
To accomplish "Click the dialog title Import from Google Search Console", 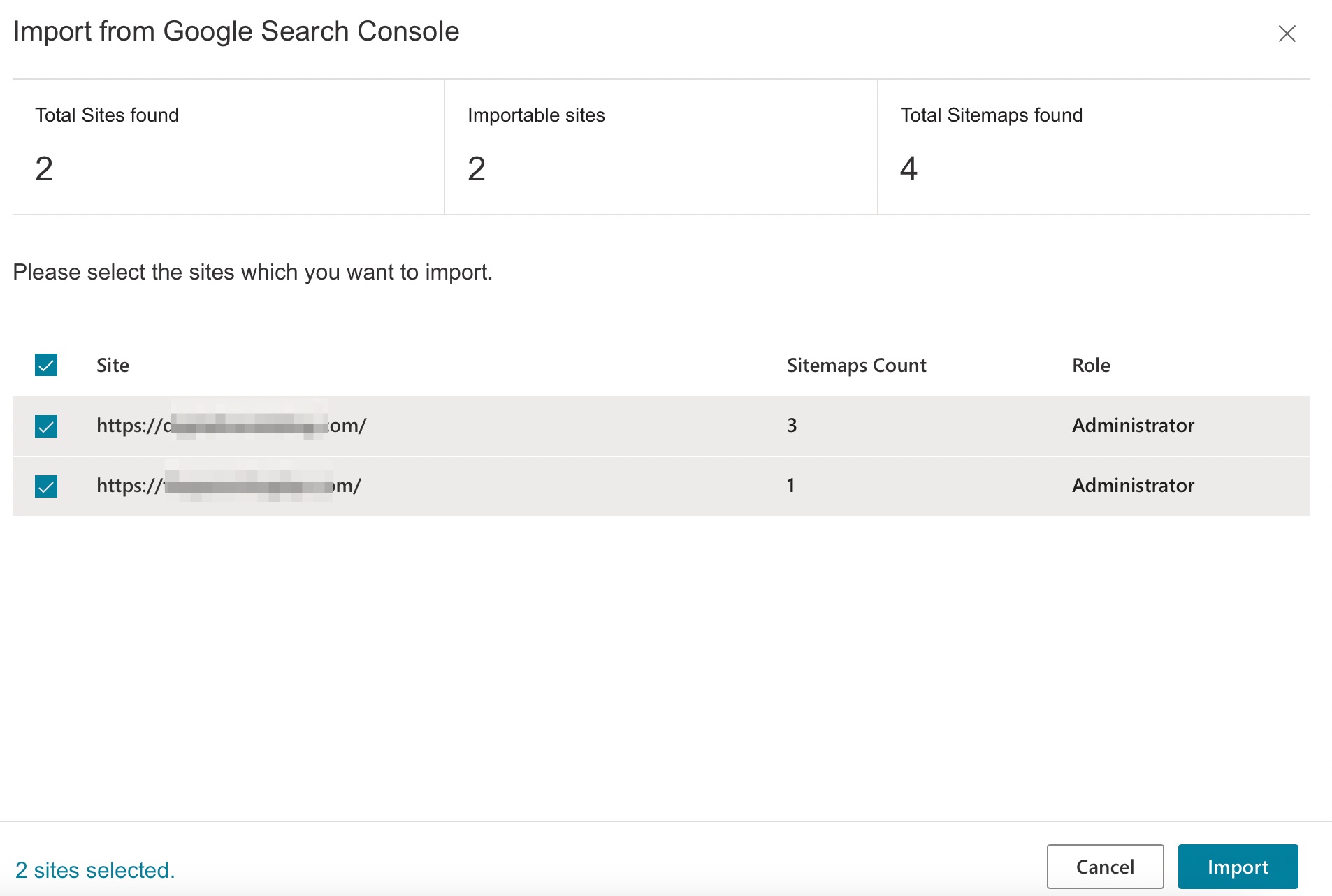I will pos(236,31).
